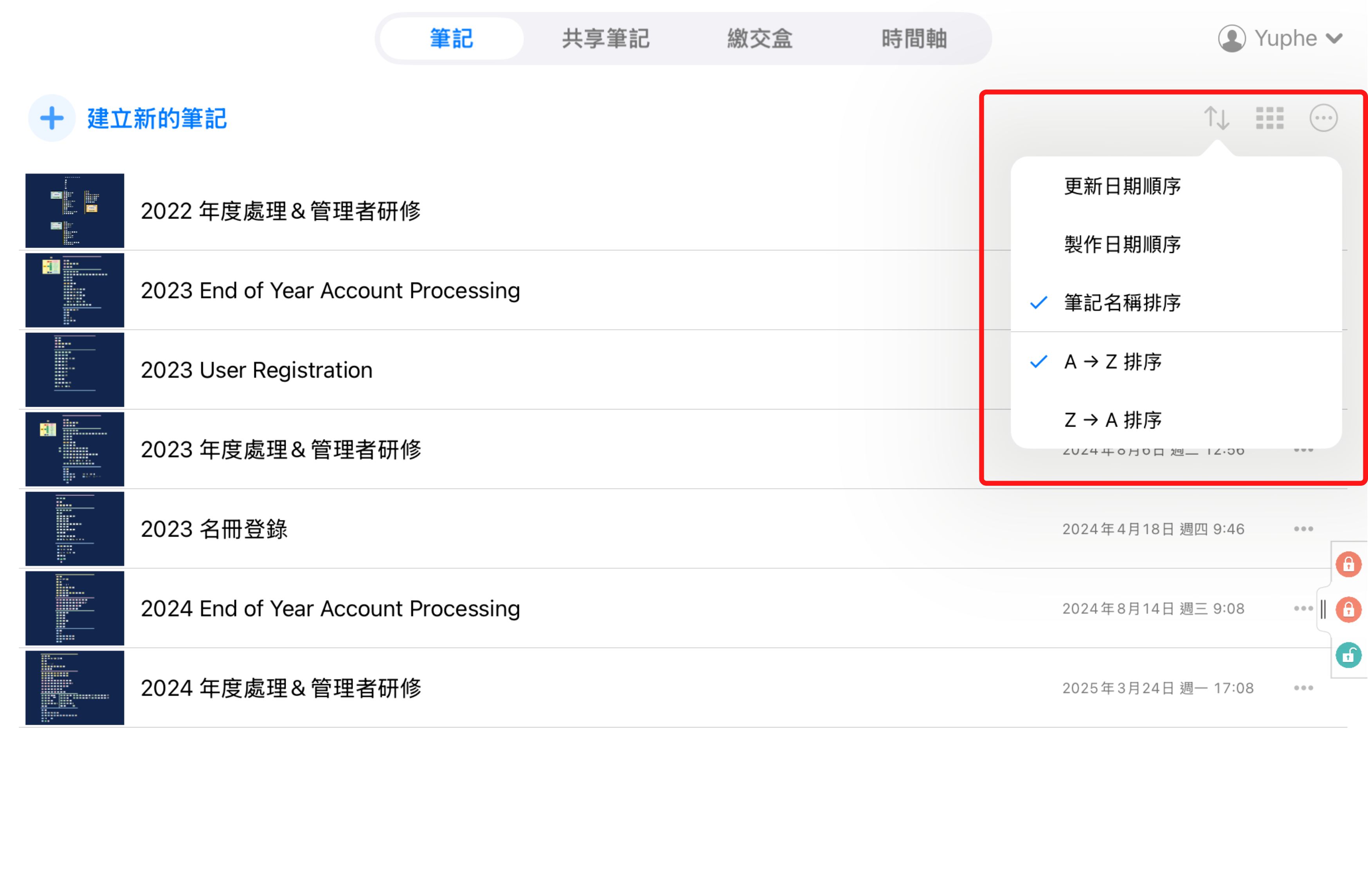
Task: Open the more options dots for 2023 名冊登錄
Action: (1303, 529)
